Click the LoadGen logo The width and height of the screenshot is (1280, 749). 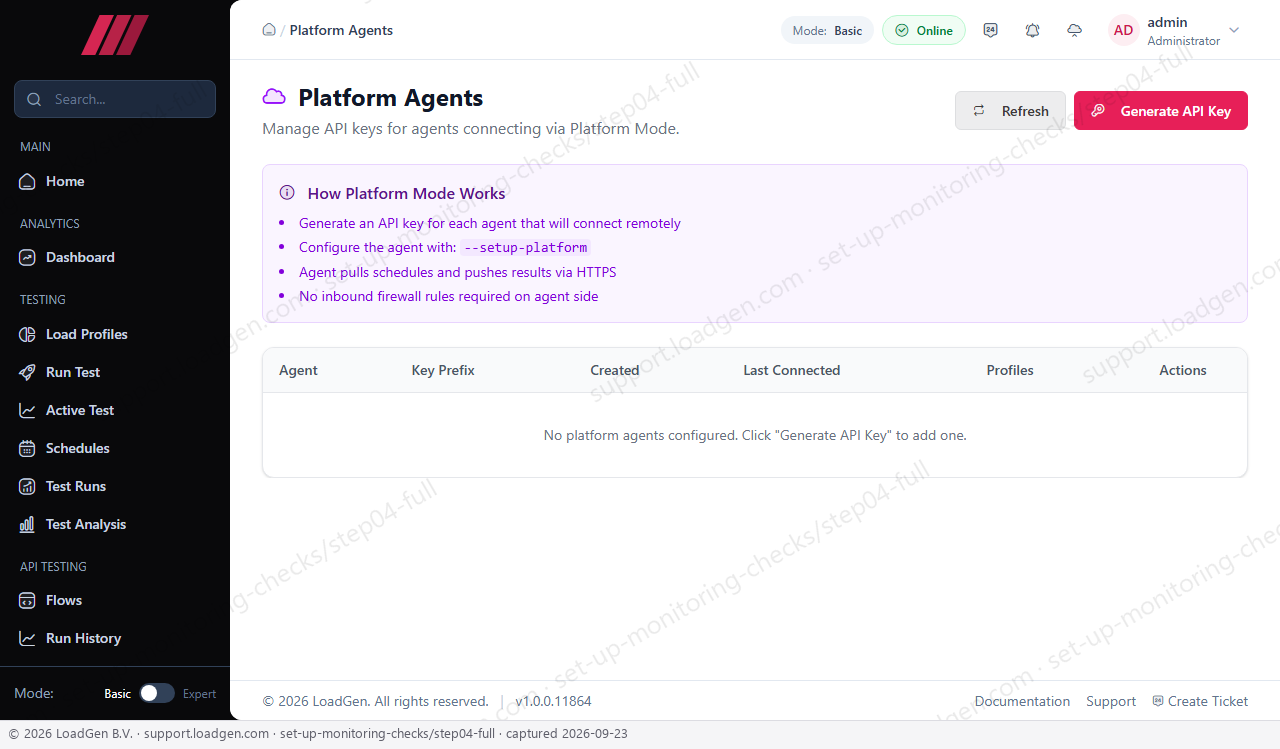[x=115, y=35]
